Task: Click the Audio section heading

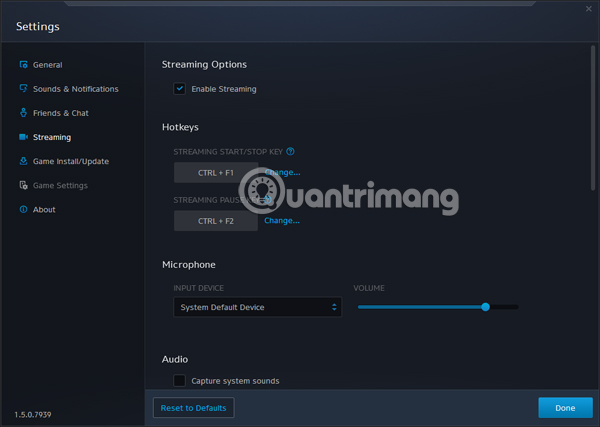Action: pyautogui.click(x=175, y=359)
